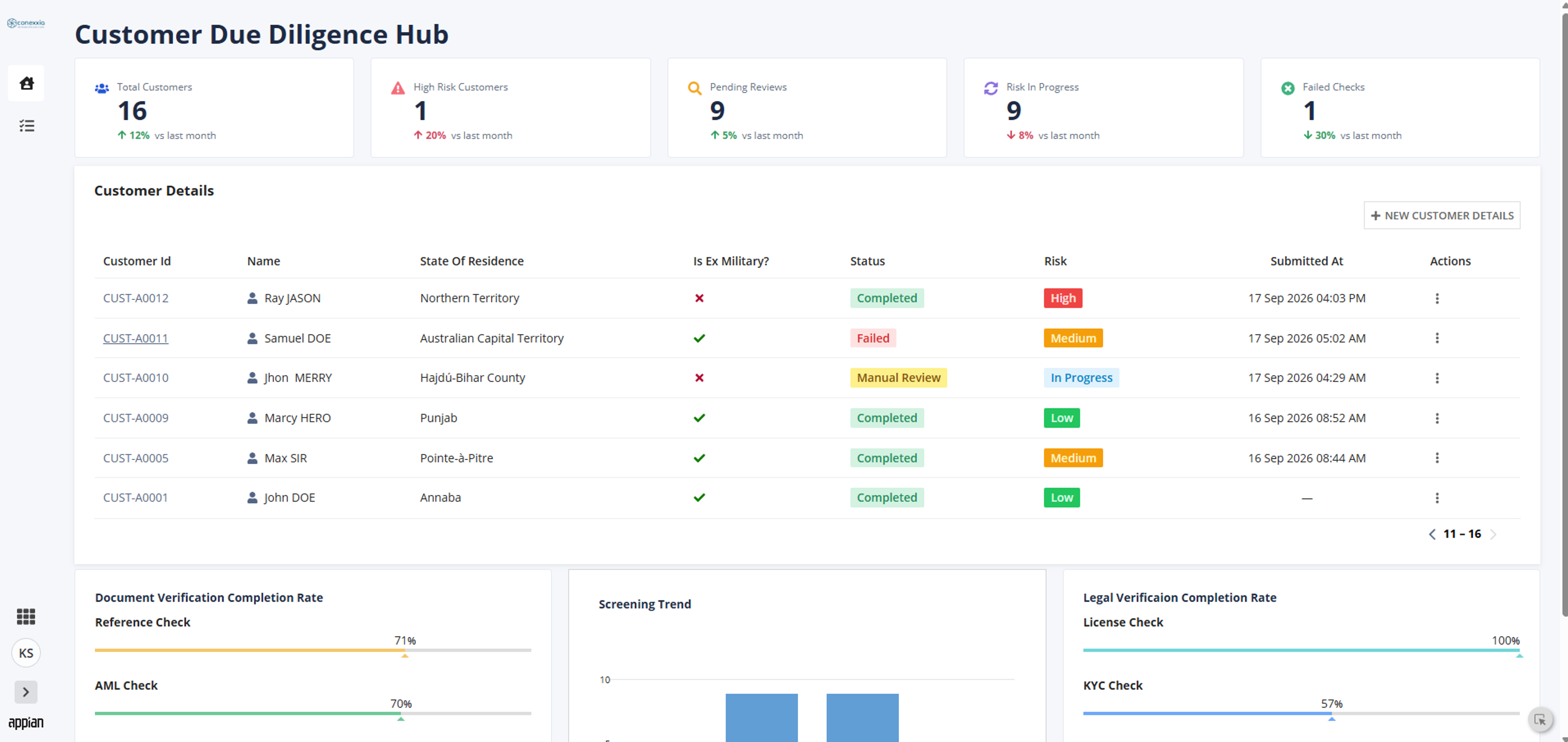The image size is (1568, 742).
Task: Go to next page of customers
Action: tap(1492, 534)
